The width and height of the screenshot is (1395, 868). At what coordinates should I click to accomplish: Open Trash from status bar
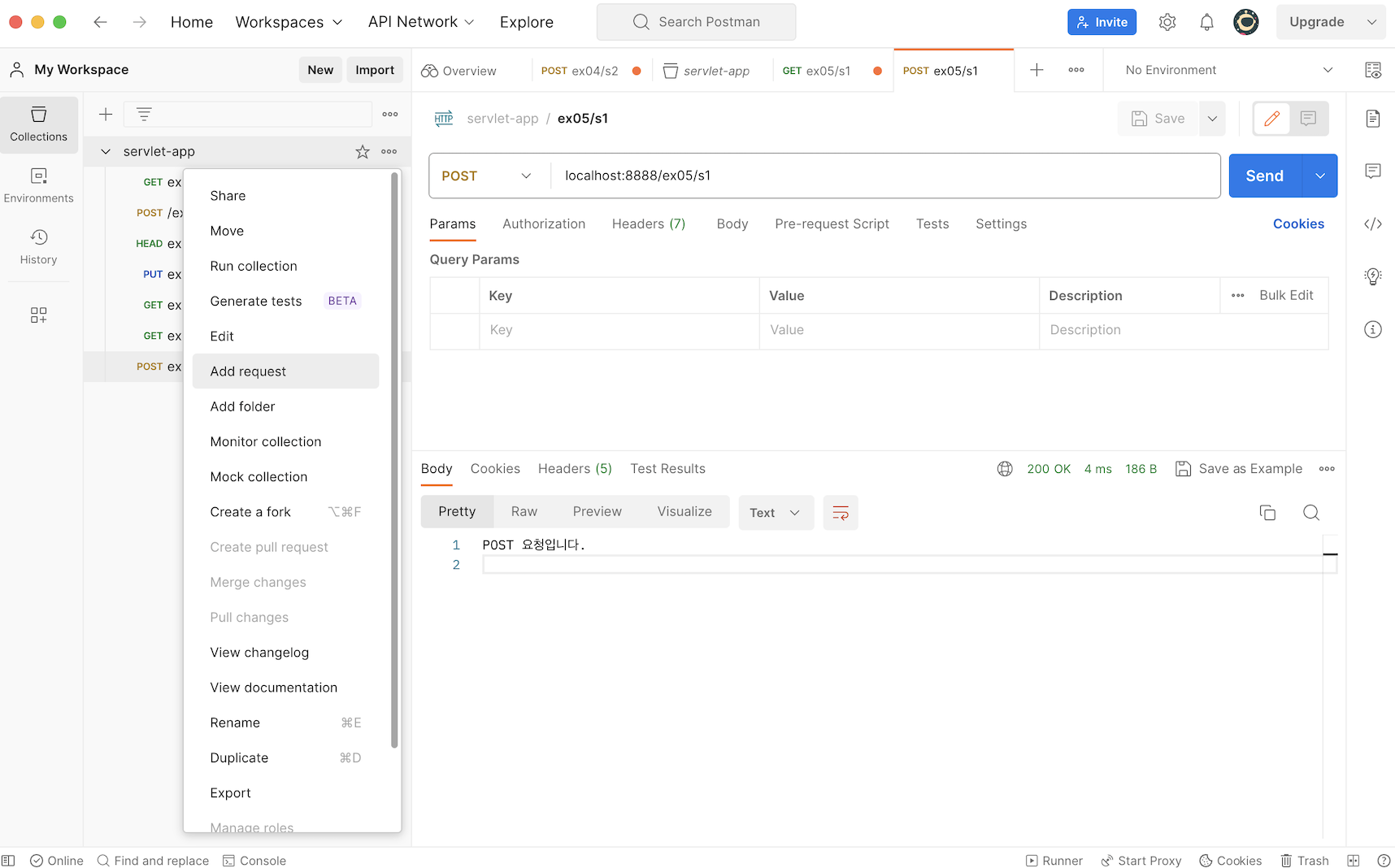pos(1305,861)
